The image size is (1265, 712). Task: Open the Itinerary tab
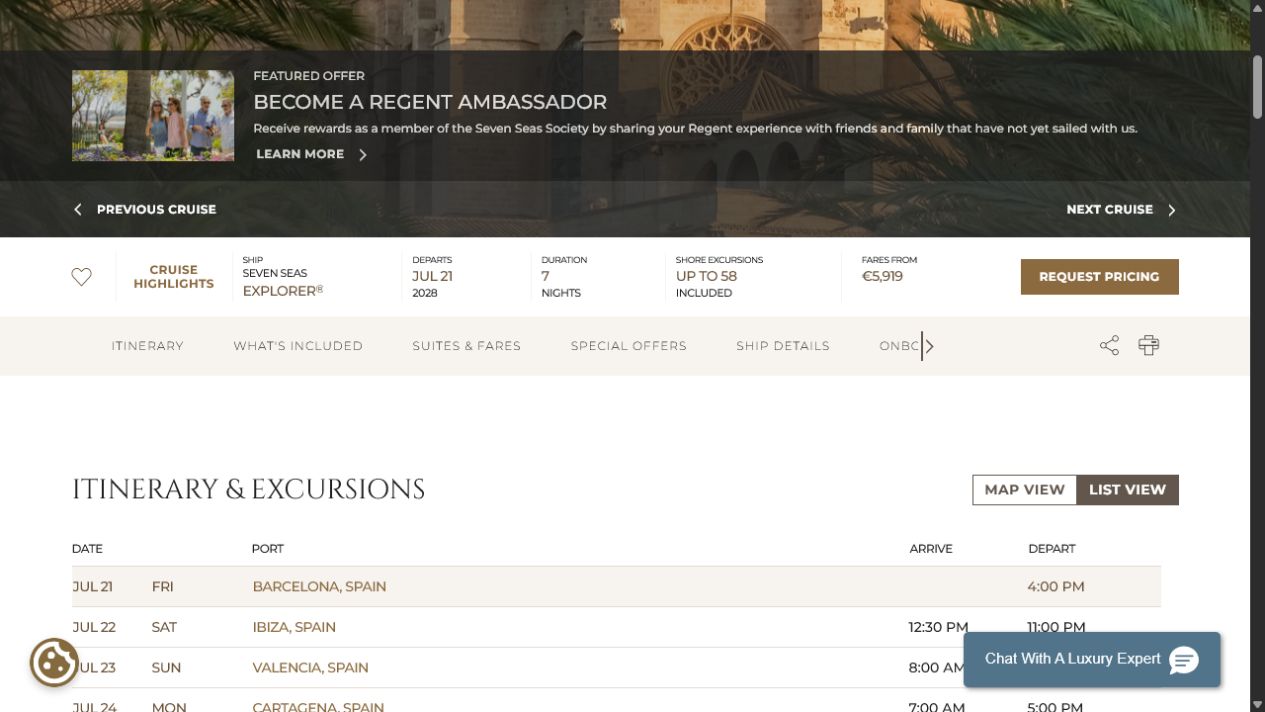coord(148,346)
